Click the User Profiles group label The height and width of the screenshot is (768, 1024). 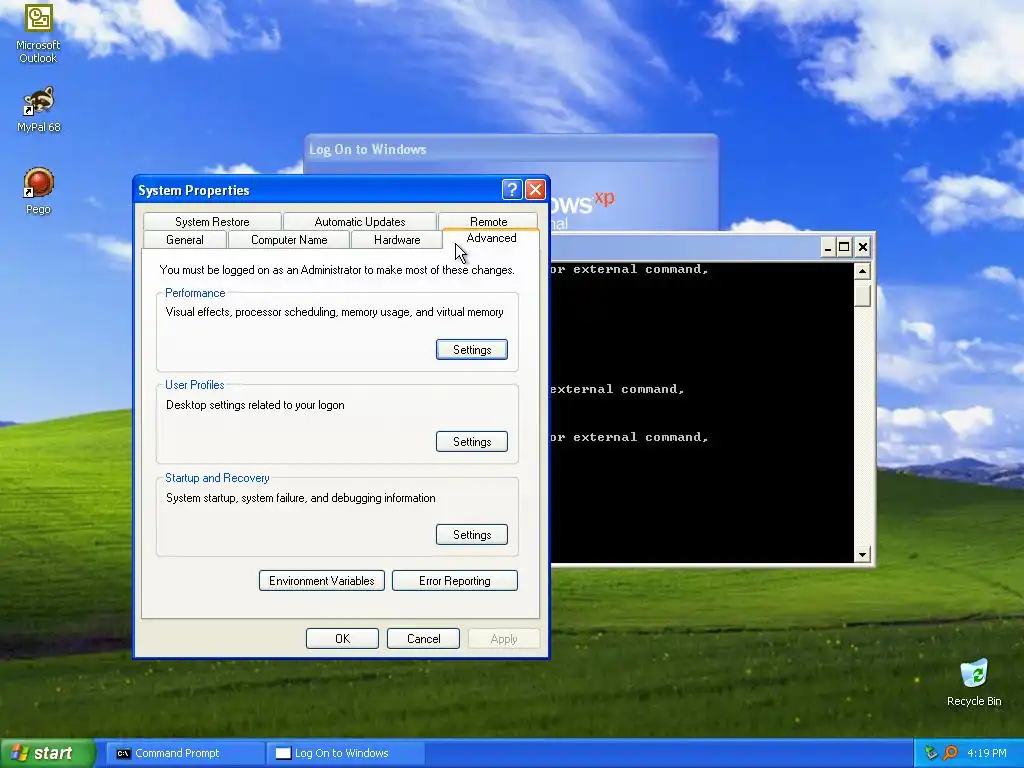coord(194,385)
